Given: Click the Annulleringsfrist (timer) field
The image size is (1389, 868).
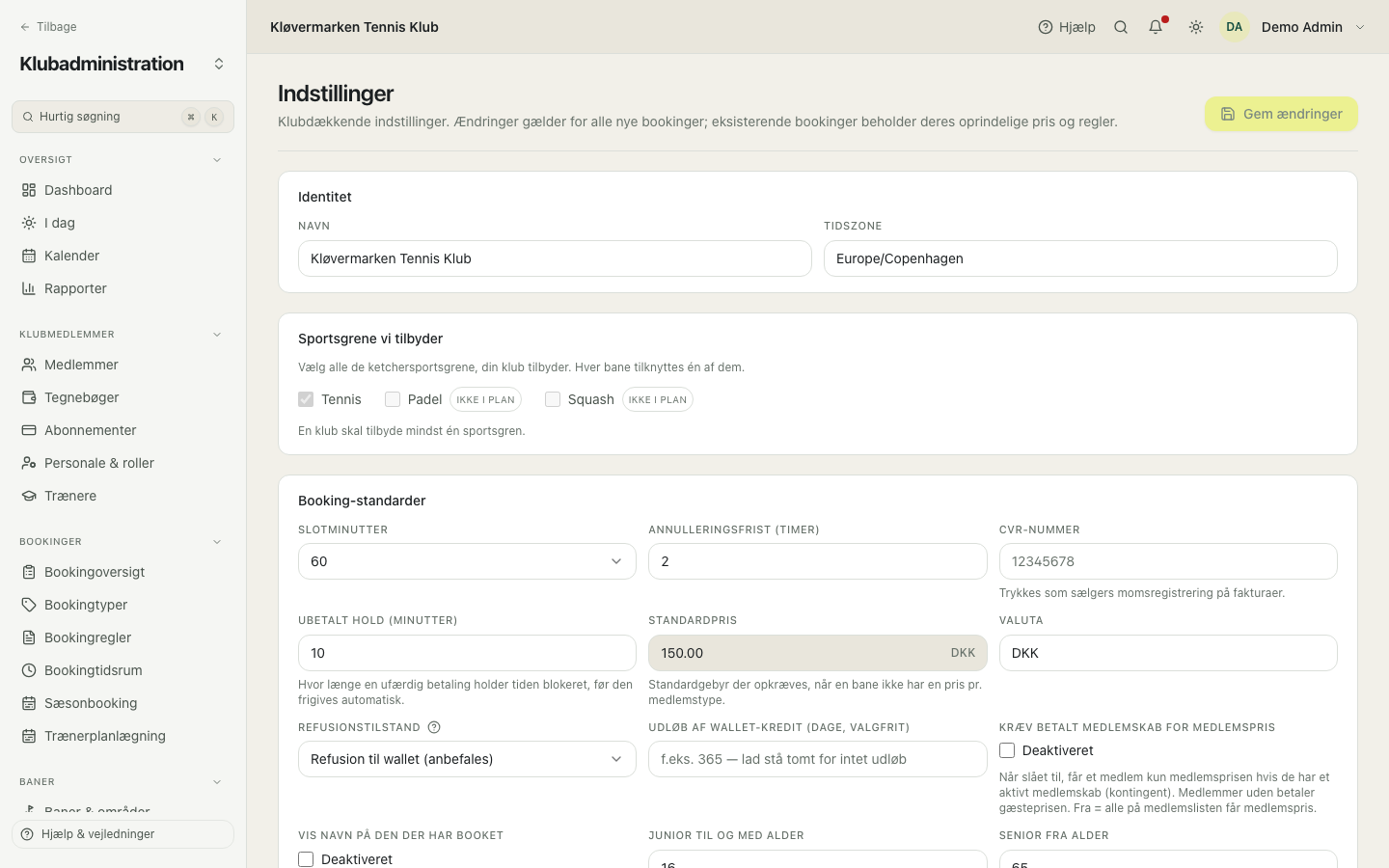Looking at the screenshot, I should [x=818, y=561].
